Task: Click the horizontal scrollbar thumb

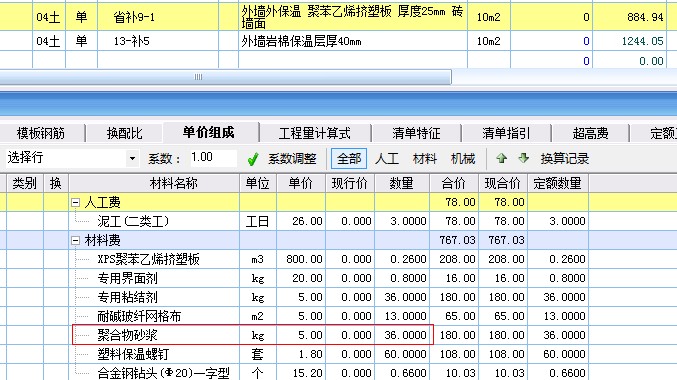Action: coord(225,77)
